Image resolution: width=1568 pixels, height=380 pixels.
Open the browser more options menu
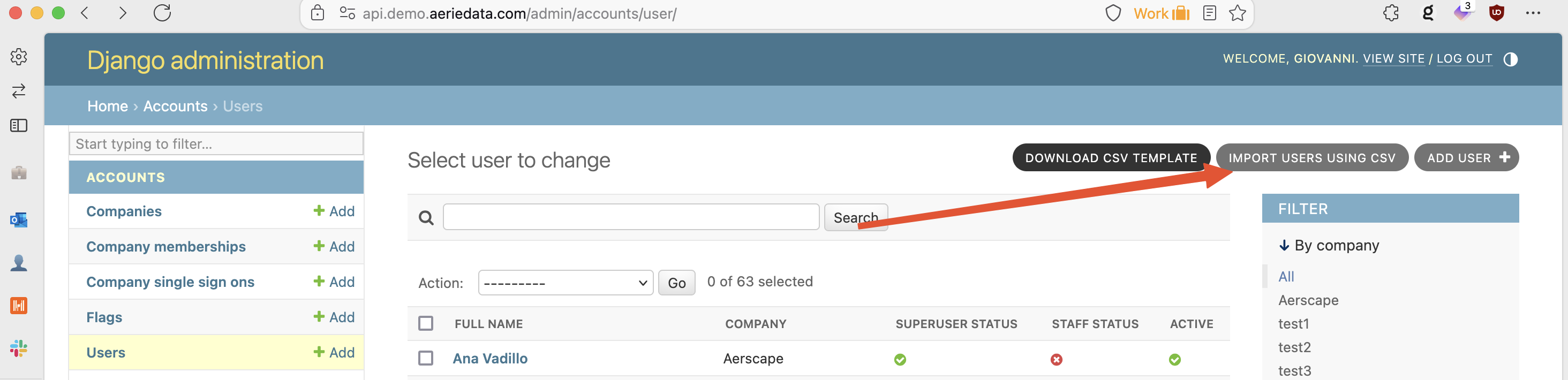point(1533,13)
